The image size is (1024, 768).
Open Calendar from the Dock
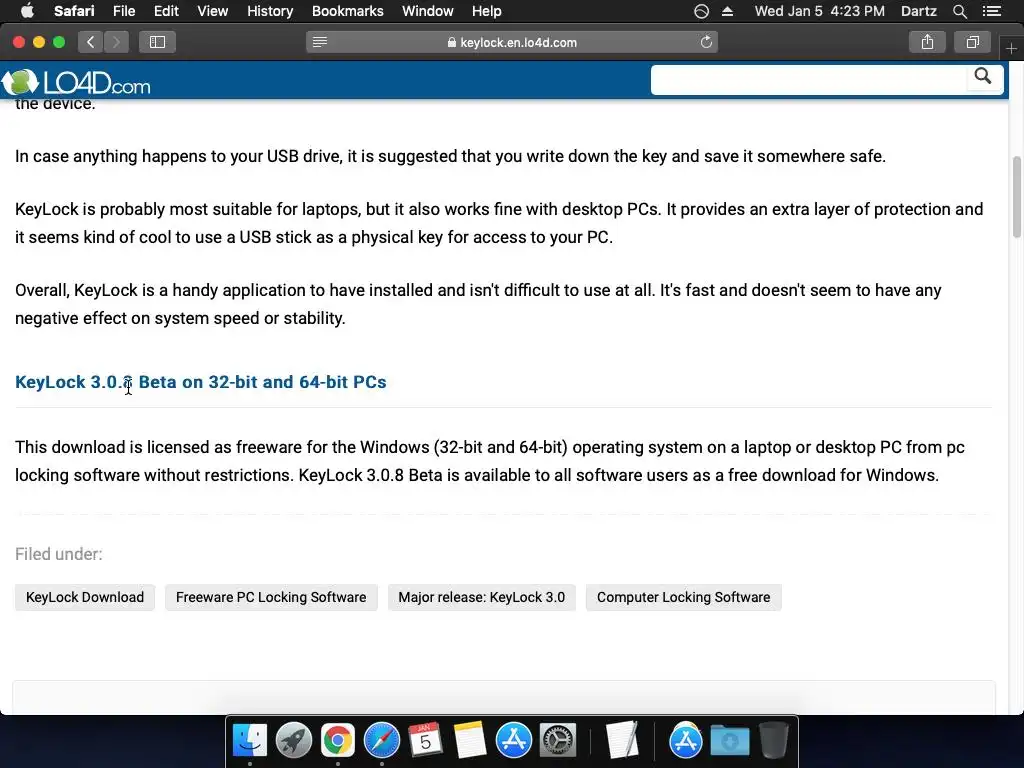[425, 741]
